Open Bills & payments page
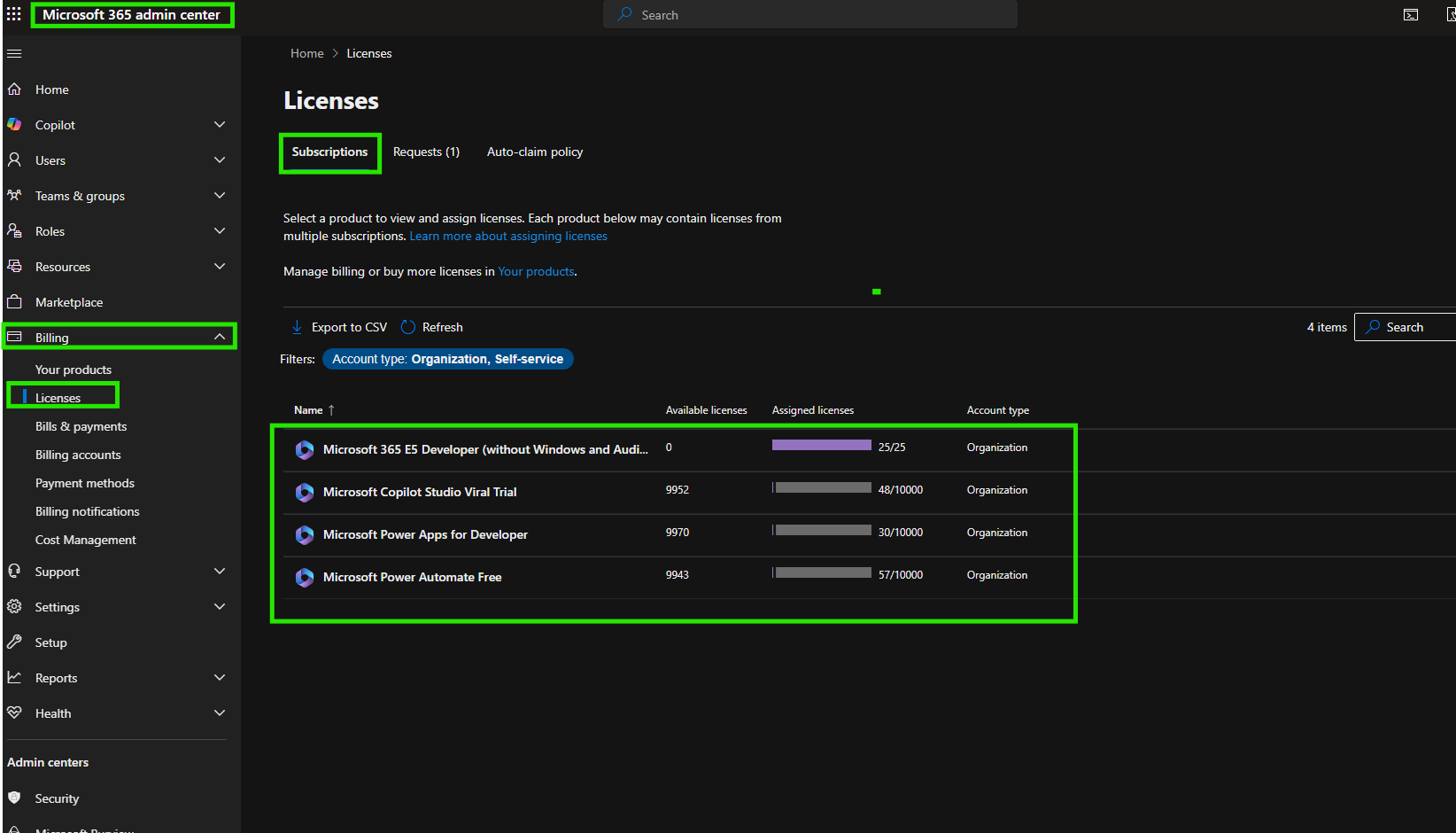The image size is (1456, 833). click(81, 426)
